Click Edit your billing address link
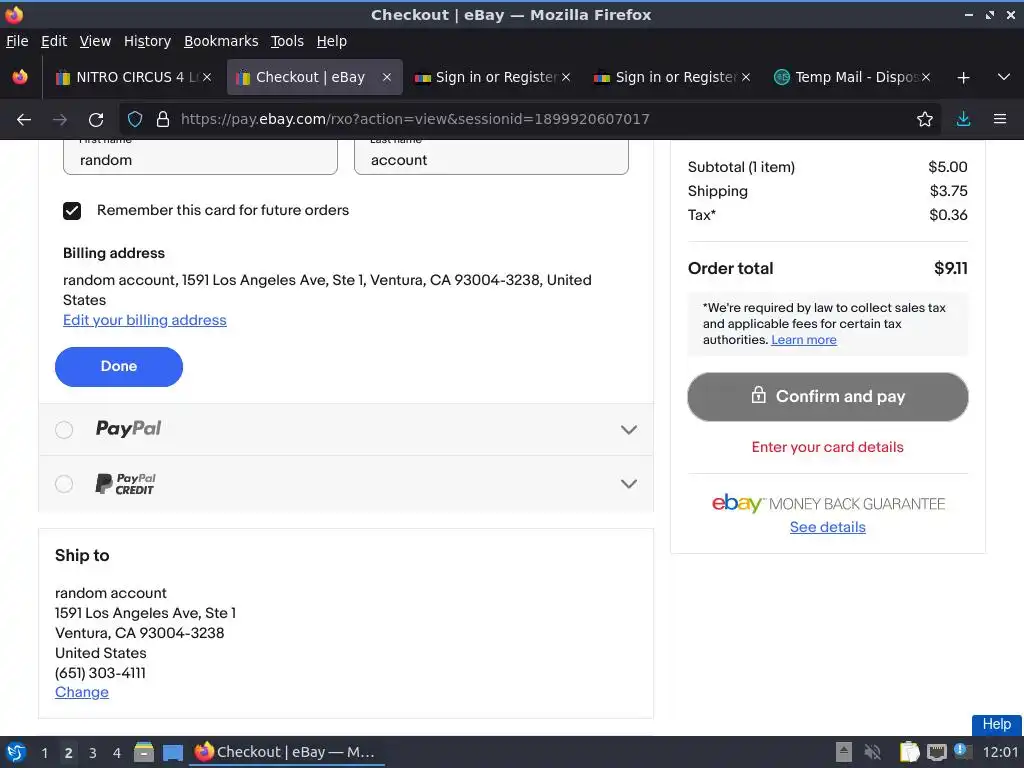The image size is (1024, 768). click(144, 320)
